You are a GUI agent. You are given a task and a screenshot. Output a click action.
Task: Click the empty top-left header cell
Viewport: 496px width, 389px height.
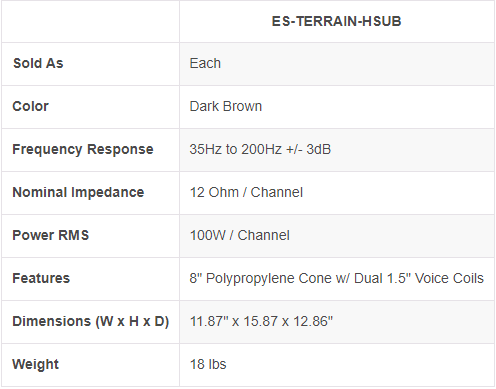click(x=90, y=21)
